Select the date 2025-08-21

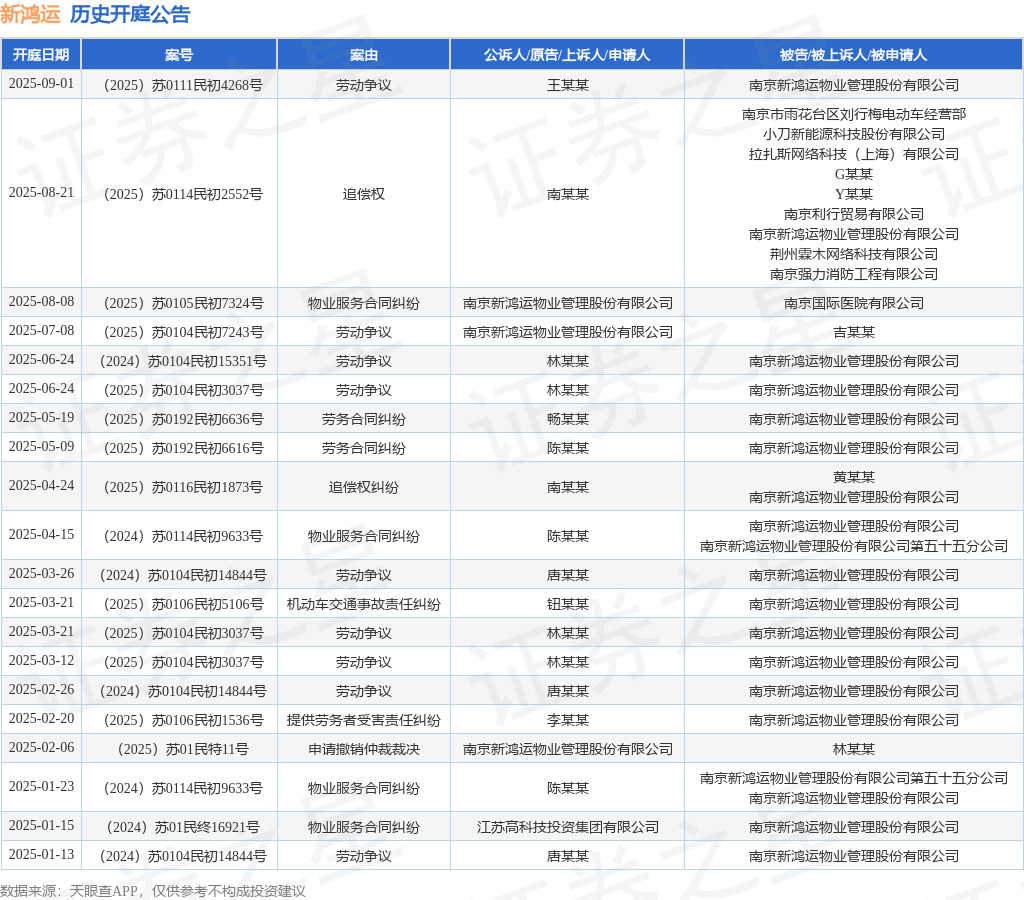(41, 193)
